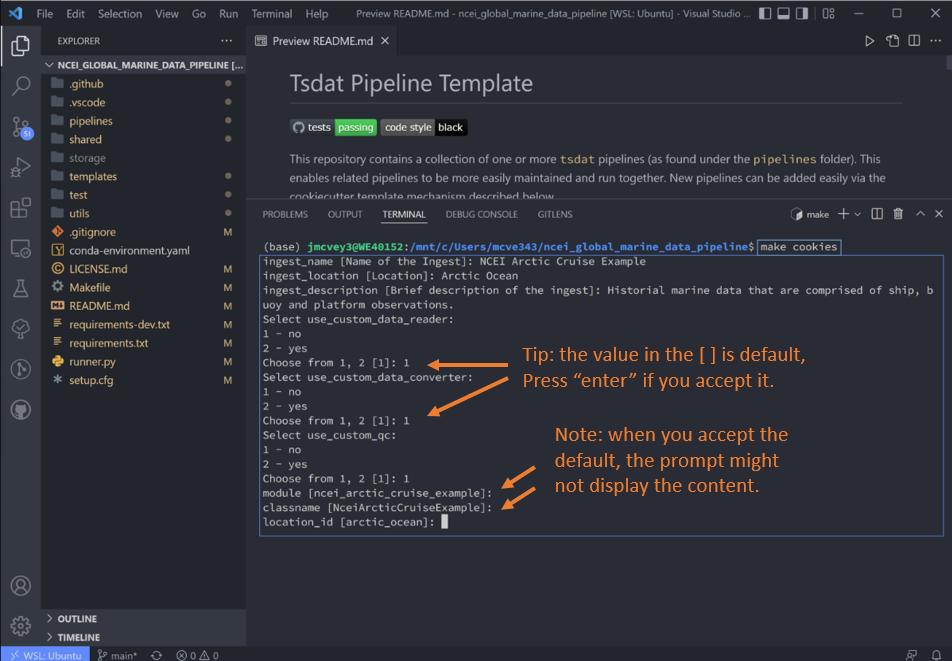Open the Run and Debug view

[x=21, y=168]
